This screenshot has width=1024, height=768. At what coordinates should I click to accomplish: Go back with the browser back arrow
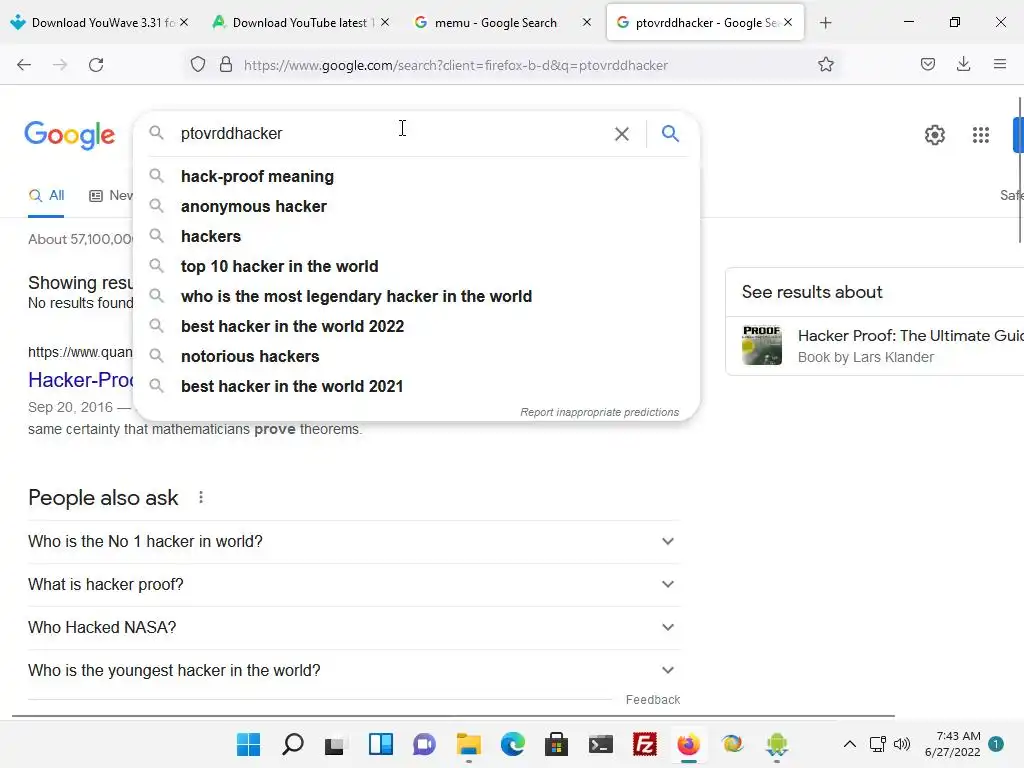[24, 65]
